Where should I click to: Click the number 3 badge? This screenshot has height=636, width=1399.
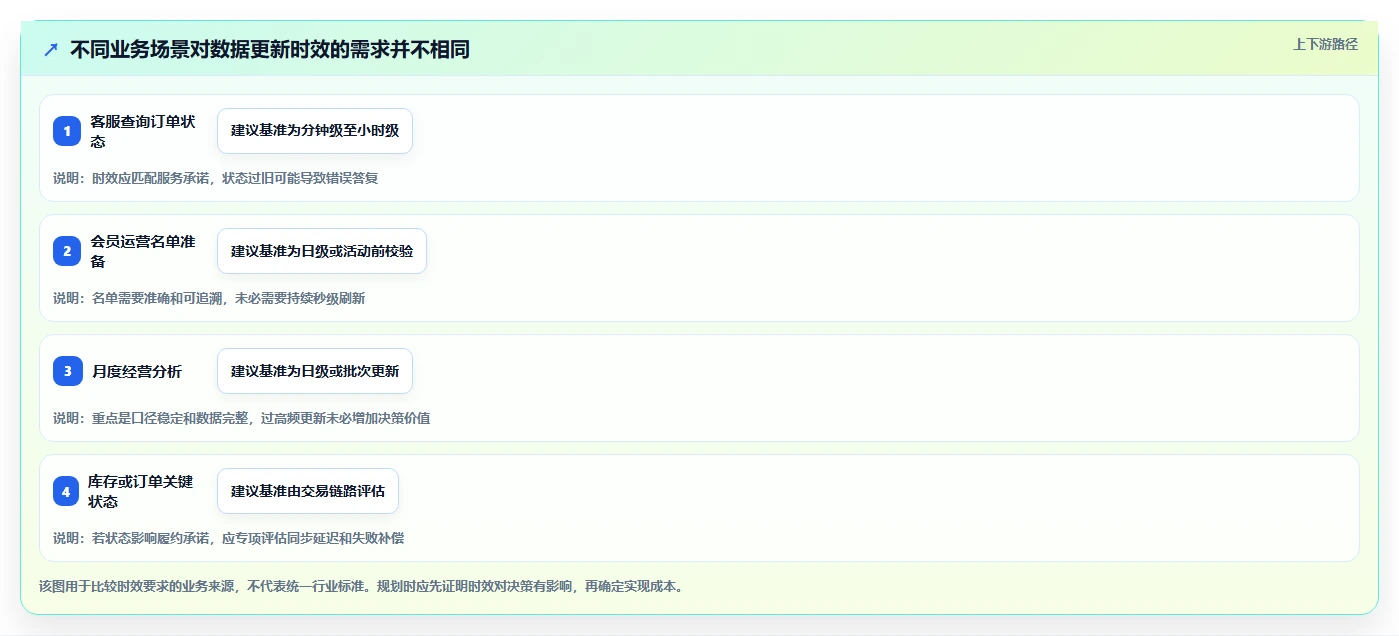tap(67, 371)
